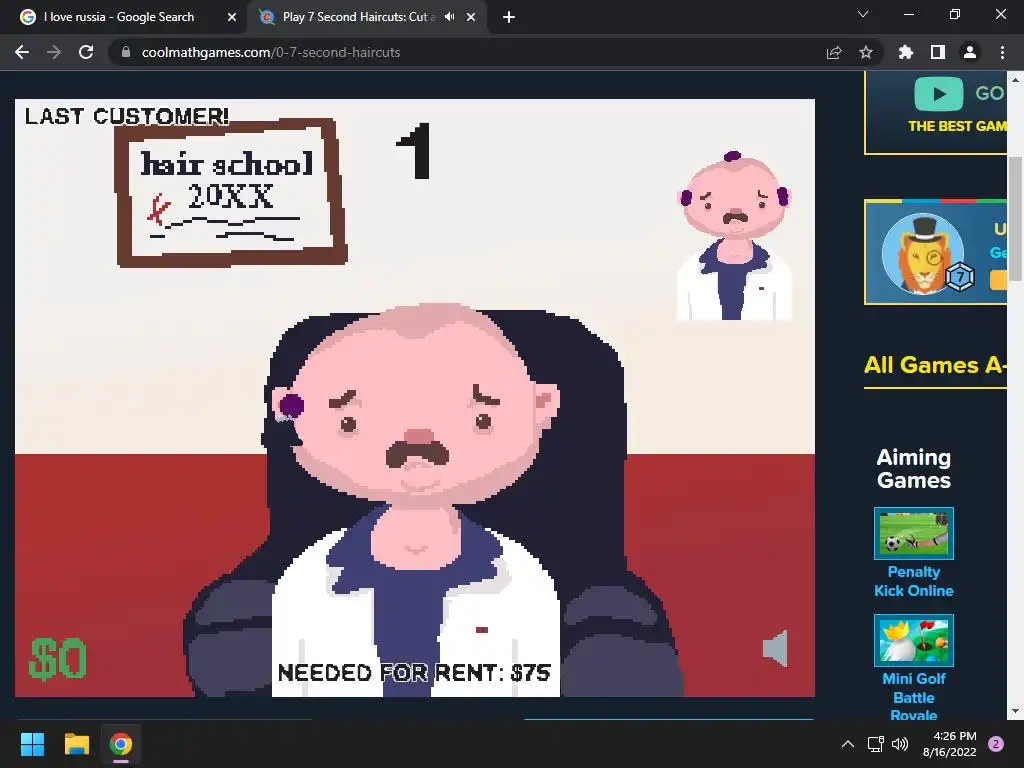Click the $0 money counter

[57, 658]
